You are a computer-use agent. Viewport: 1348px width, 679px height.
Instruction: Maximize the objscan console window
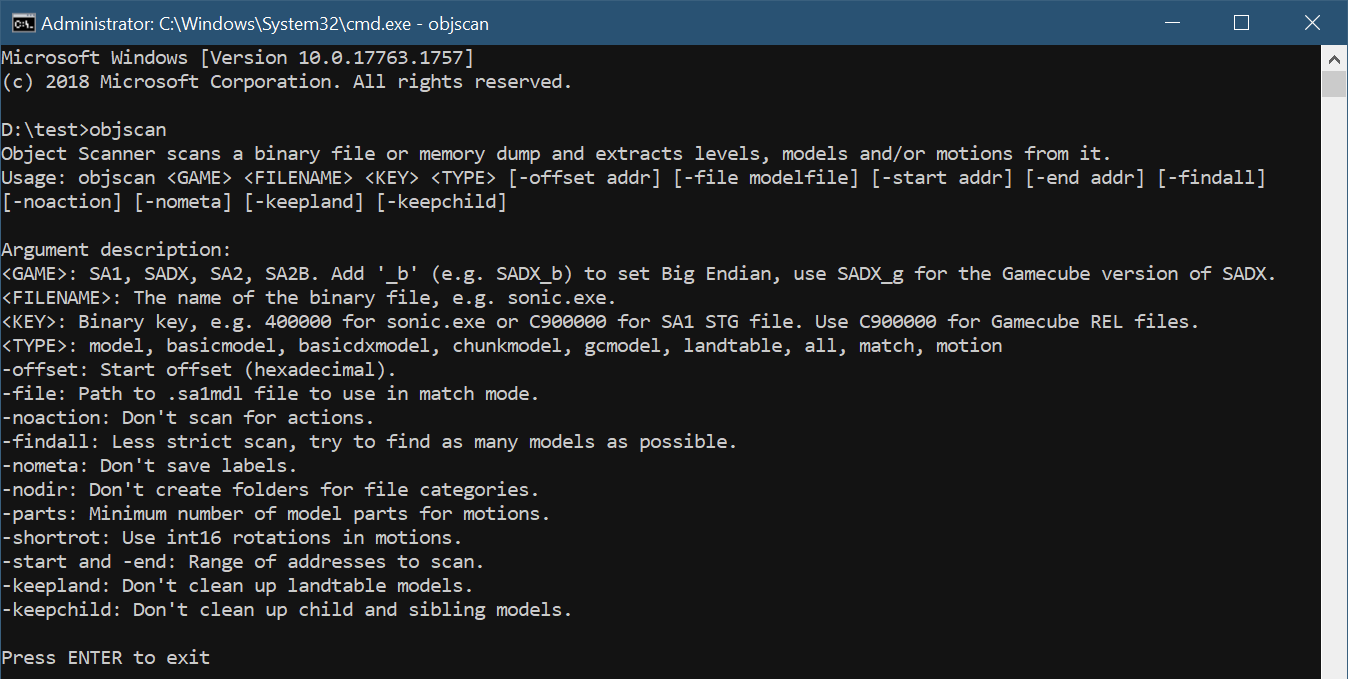click(x=1241, y=22)
